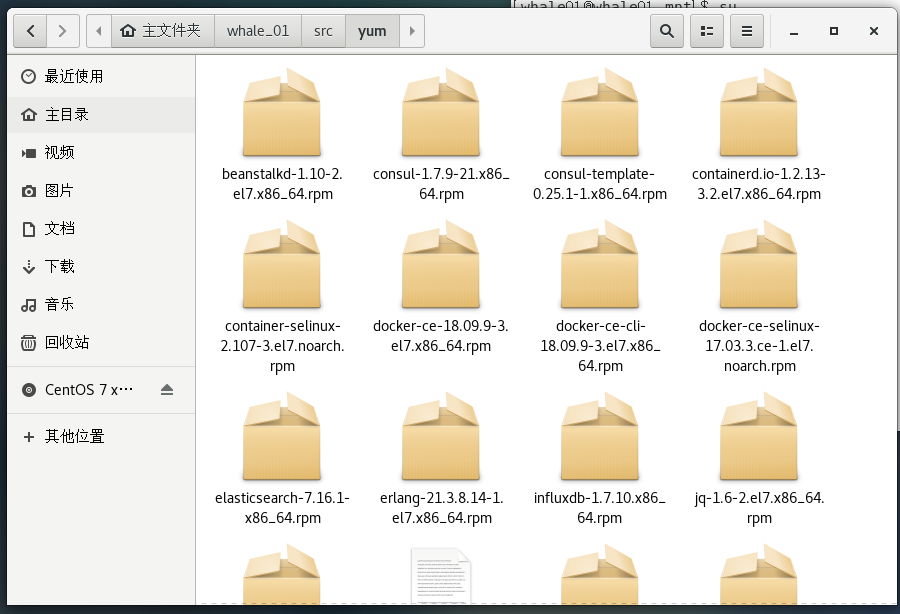Click the consul-1.7.9-21.x86_64.rpm filename
This screenshot has height=614, width=900.
(x=441, y=184)
